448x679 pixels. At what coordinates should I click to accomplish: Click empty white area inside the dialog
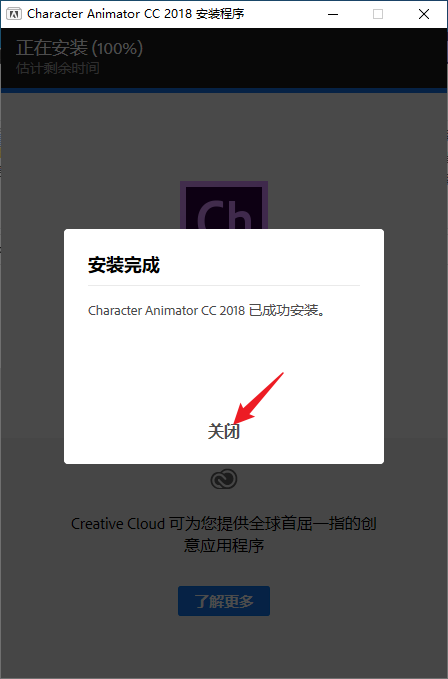pyautogui.click(x=224, y=359)
